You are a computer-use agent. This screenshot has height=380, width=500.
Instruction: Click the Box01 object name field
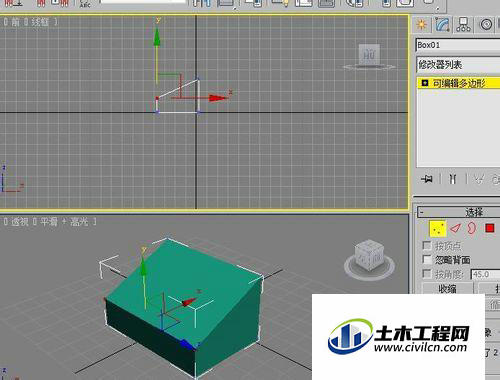(x=458, y=45)
